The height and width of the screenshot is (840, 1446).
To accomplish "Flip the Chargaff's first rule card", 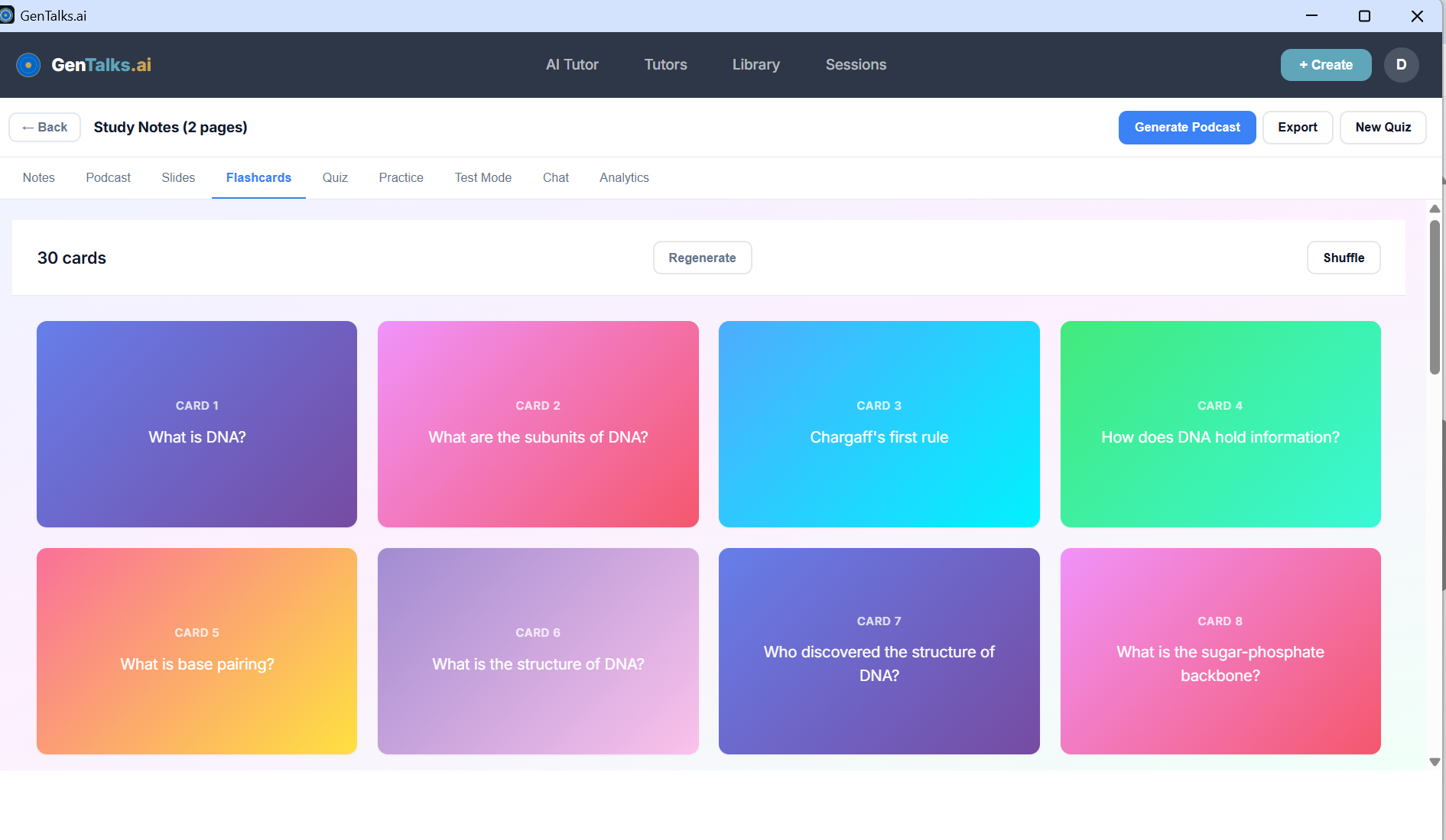I will pos(879,424).
